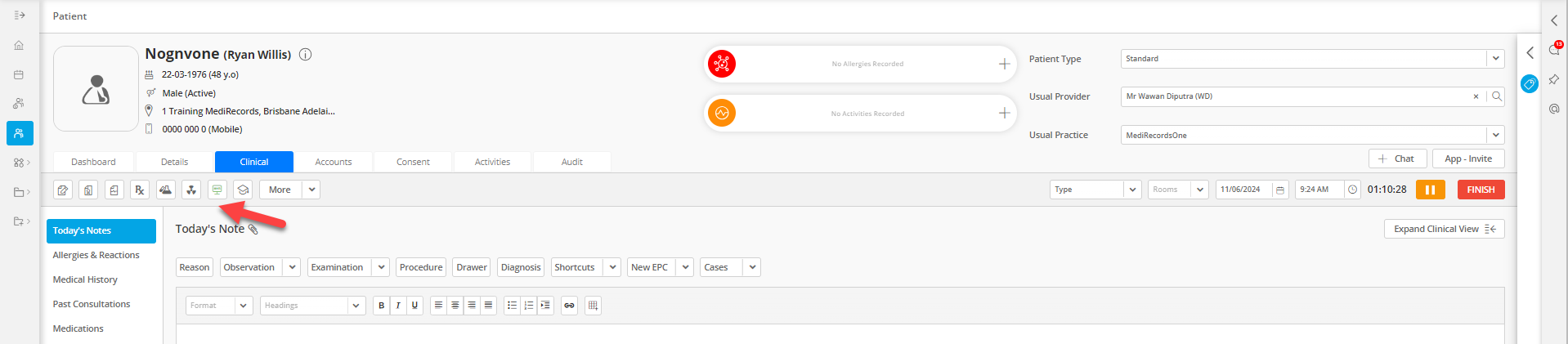Viewport: 1568px width, 344px height.
Task: Click the Chat button
Action: point(1397,159)
